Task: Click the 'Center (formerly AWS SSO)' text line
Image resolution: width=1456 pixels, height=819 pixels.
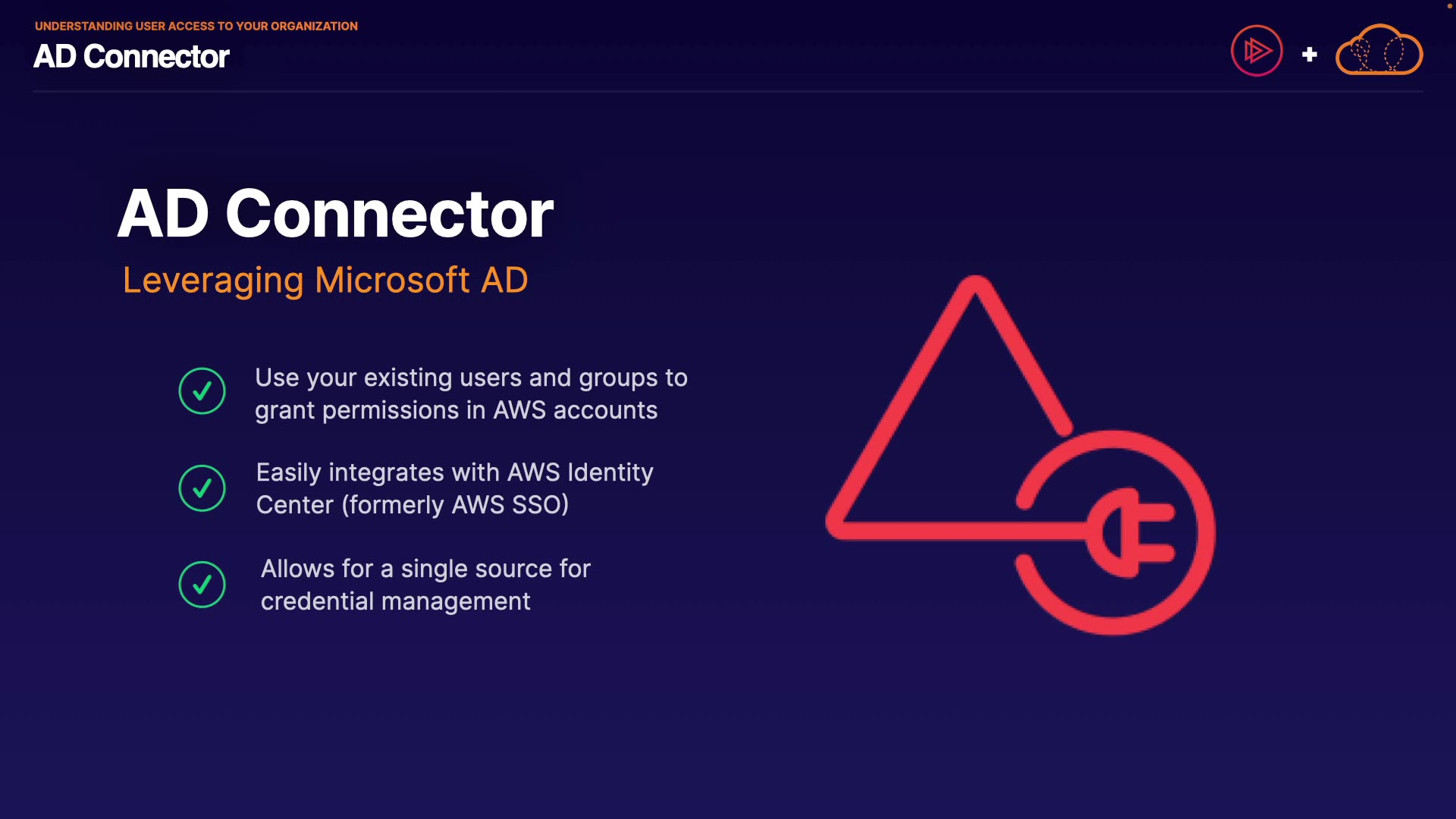Action: [412, 505]
